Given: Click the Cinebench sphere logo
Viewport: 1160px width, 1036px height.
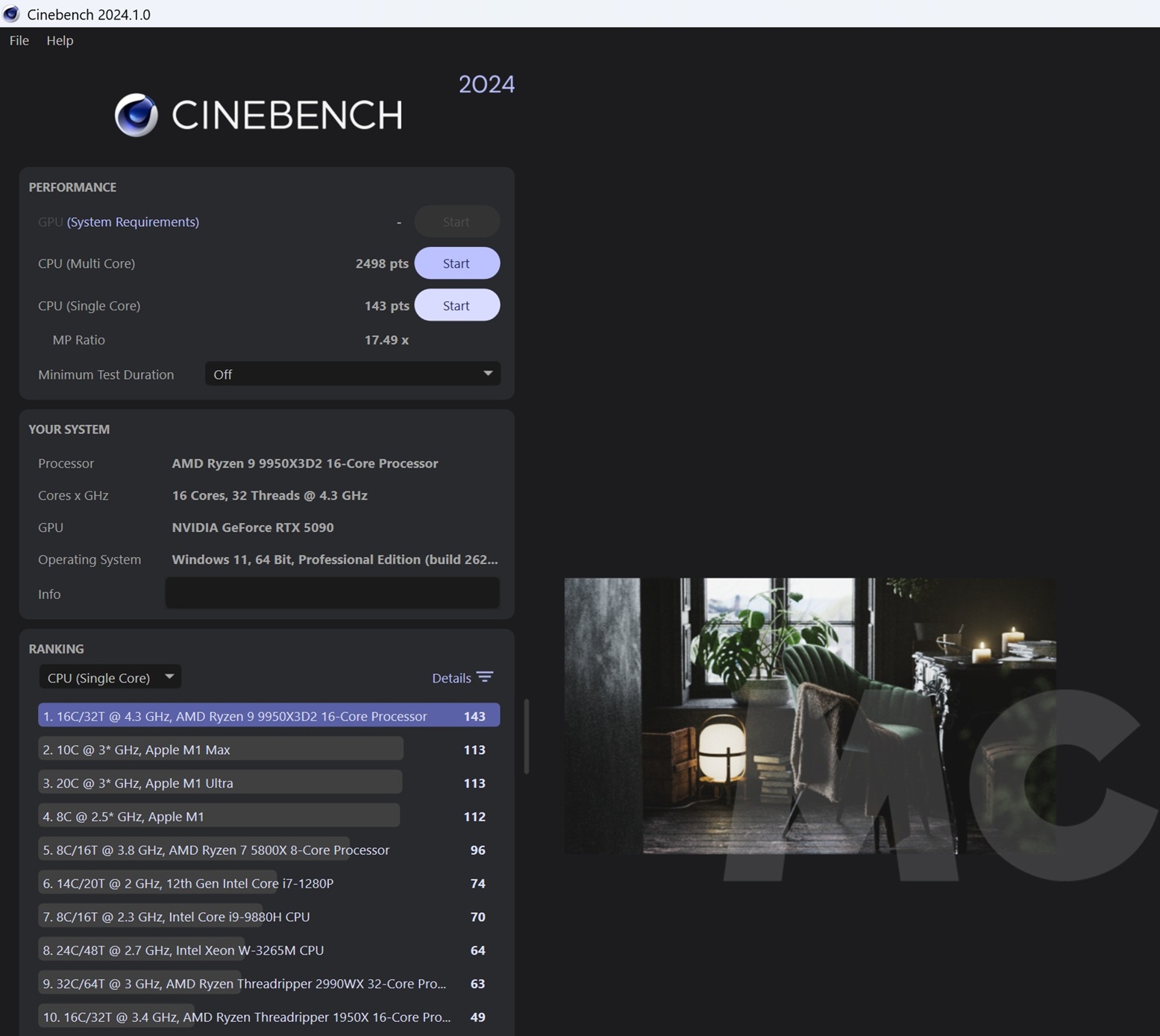Looking at the screenshot, I should (x=136, y=115).
